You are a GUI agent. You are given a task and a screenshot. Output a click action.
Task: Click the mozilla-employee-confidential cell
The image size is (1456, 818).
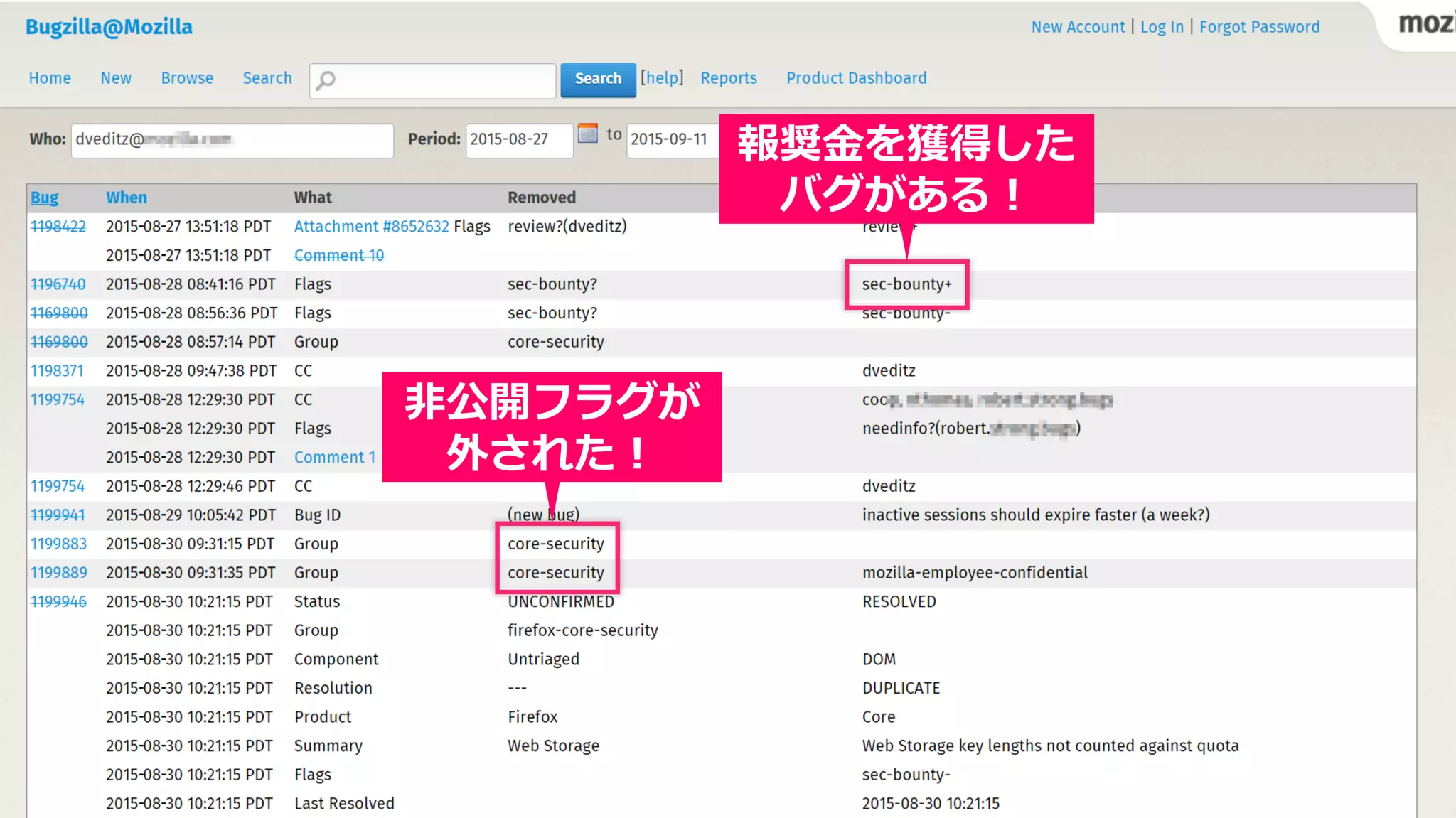975,573
